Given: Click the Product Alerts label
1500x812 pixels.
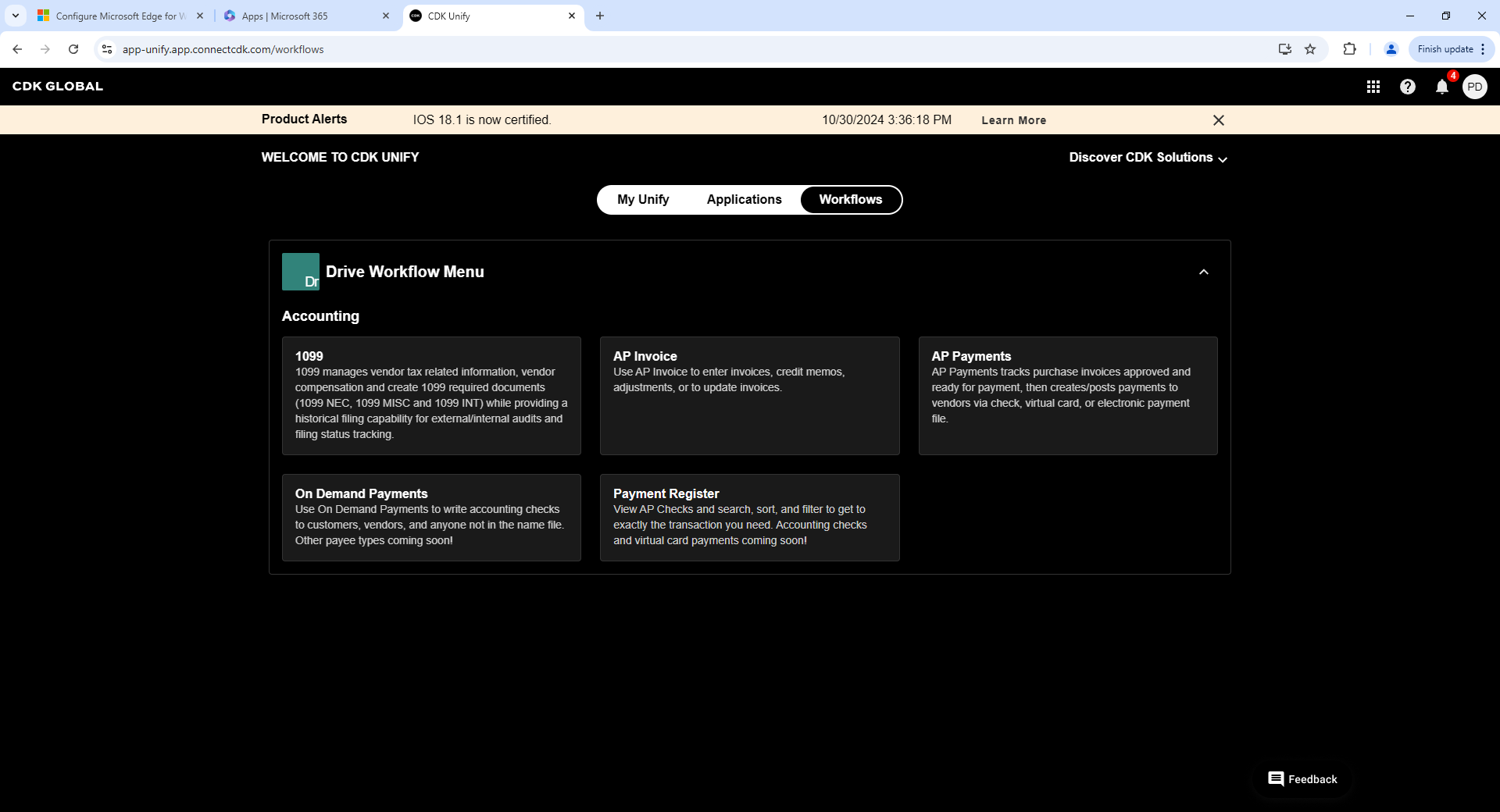Looking at the screenshot, I should (x=304, y=119).
